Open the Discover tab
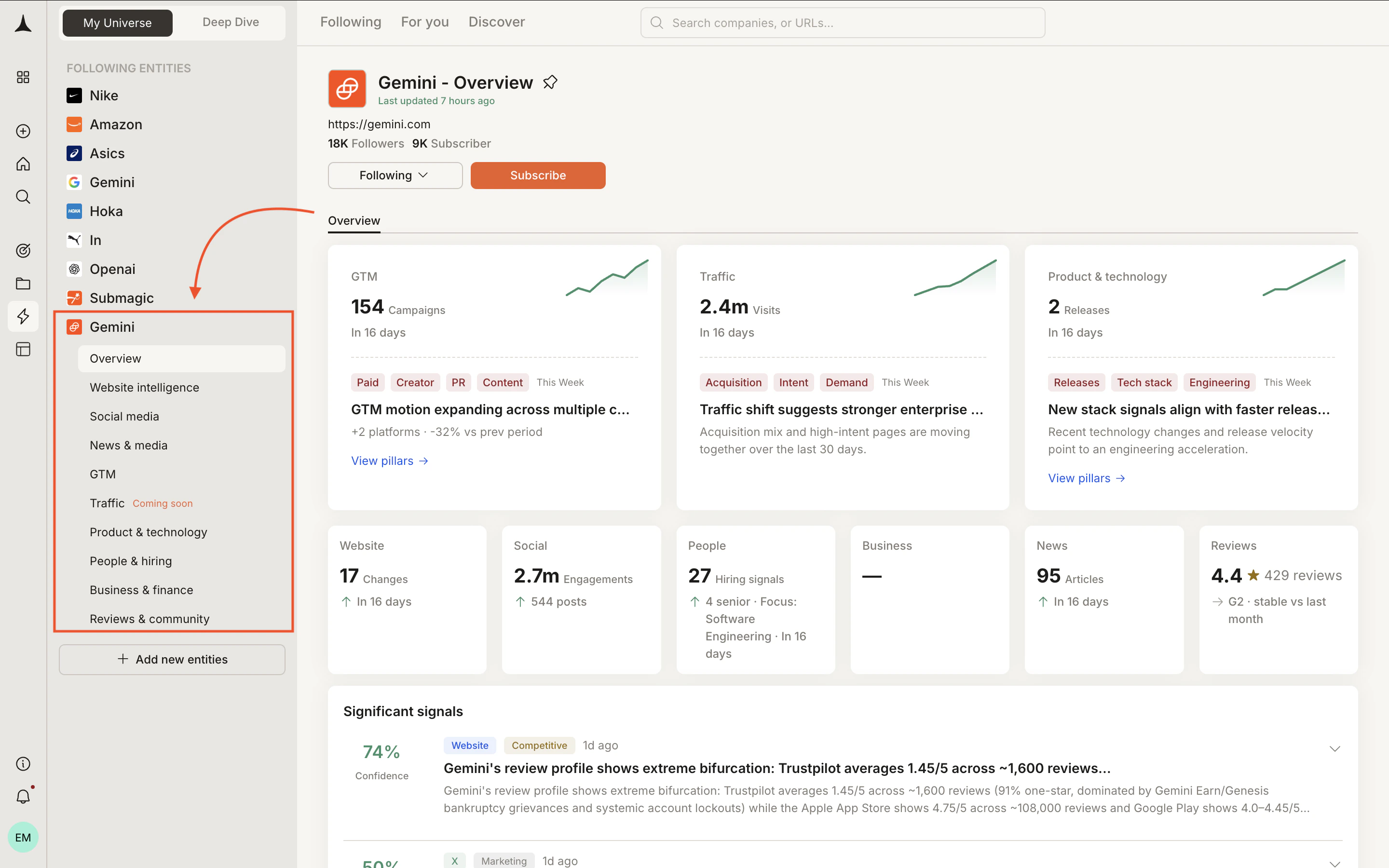Viewport: 1389px width, 868px height. click(x=496, y=22)
